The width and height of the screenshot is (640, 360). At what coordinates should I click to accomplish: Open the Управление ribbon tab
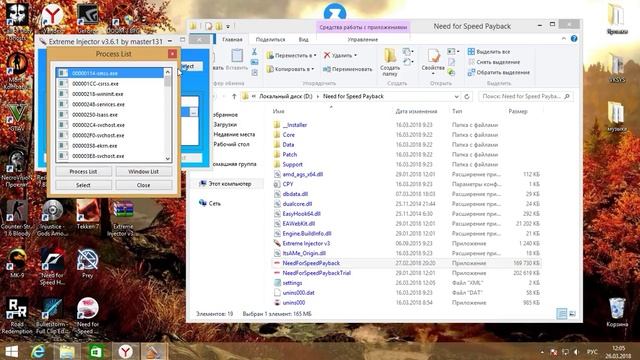[x=362, y=39]
